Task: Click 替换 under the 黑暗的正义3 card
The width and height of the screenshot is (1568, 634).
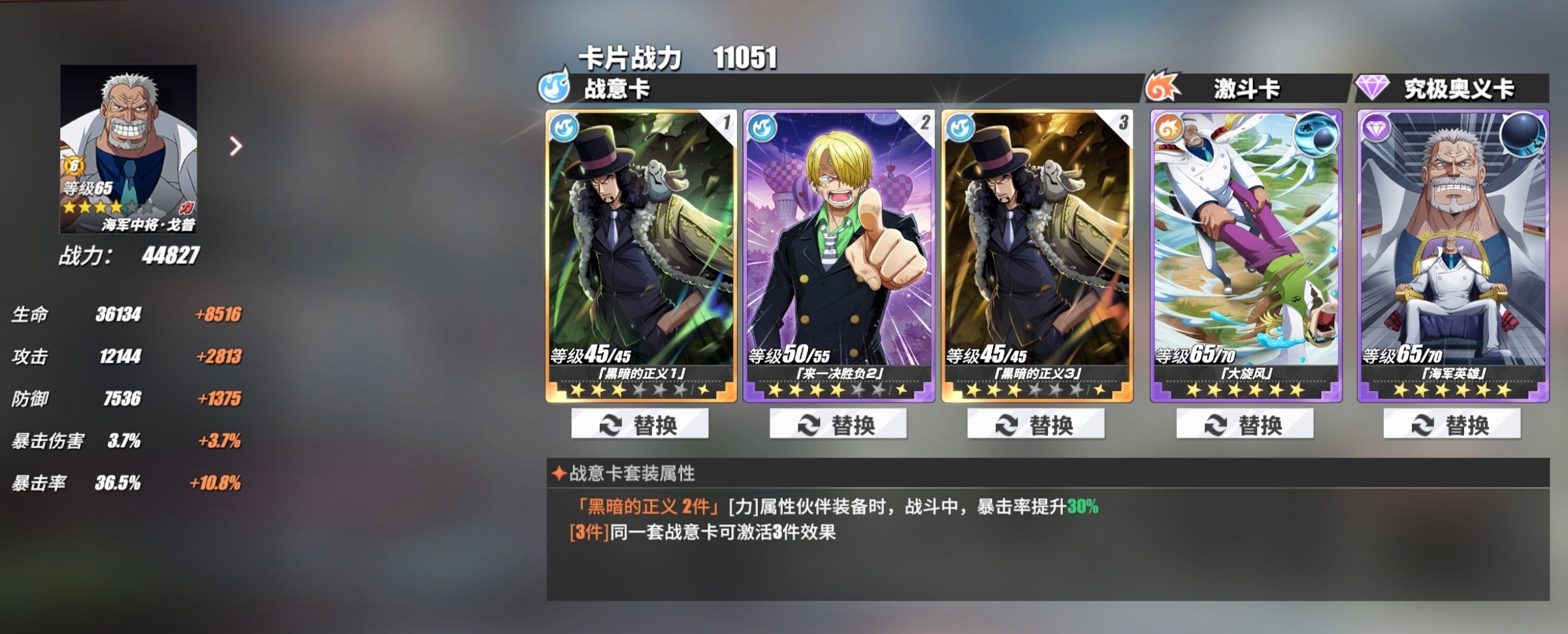Action: point(1036,424)
